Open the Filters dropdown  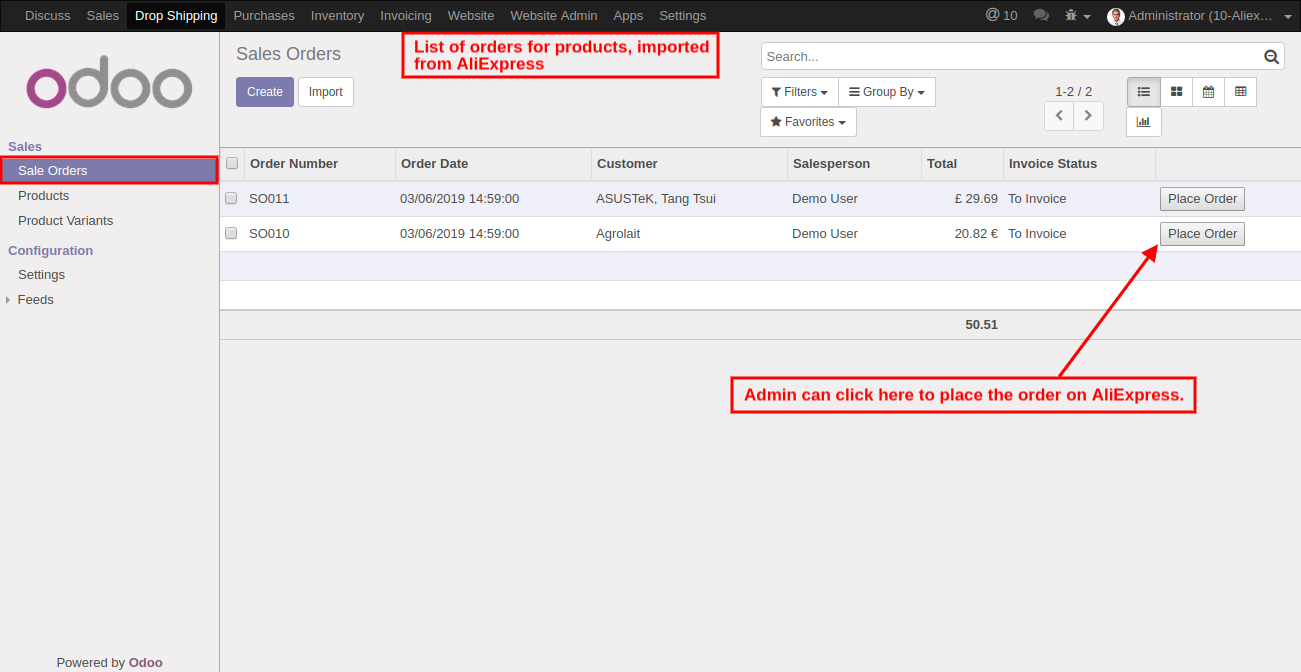(799, 92)
